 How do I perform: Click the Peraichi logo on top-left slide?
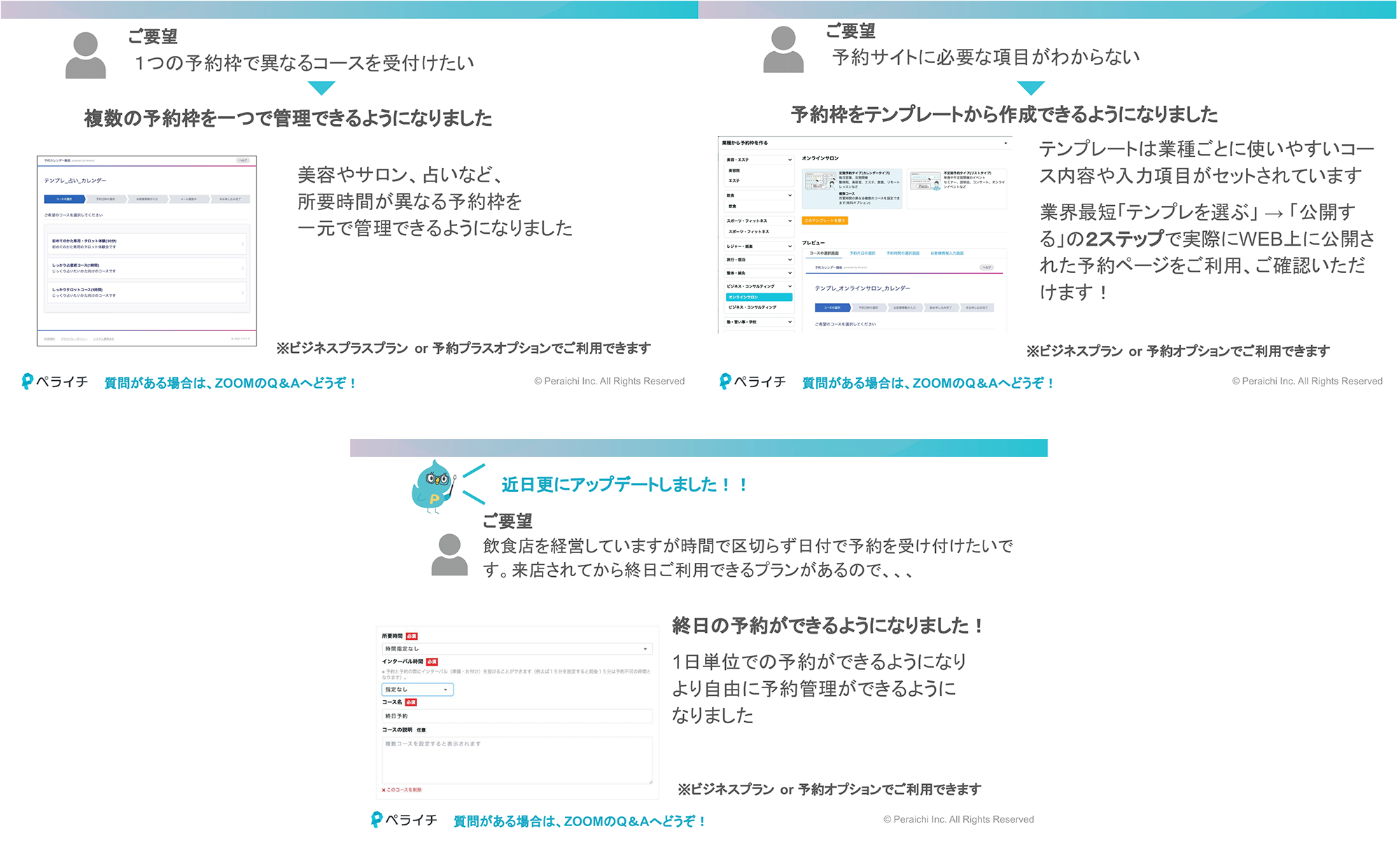click(x=55, y=382)
